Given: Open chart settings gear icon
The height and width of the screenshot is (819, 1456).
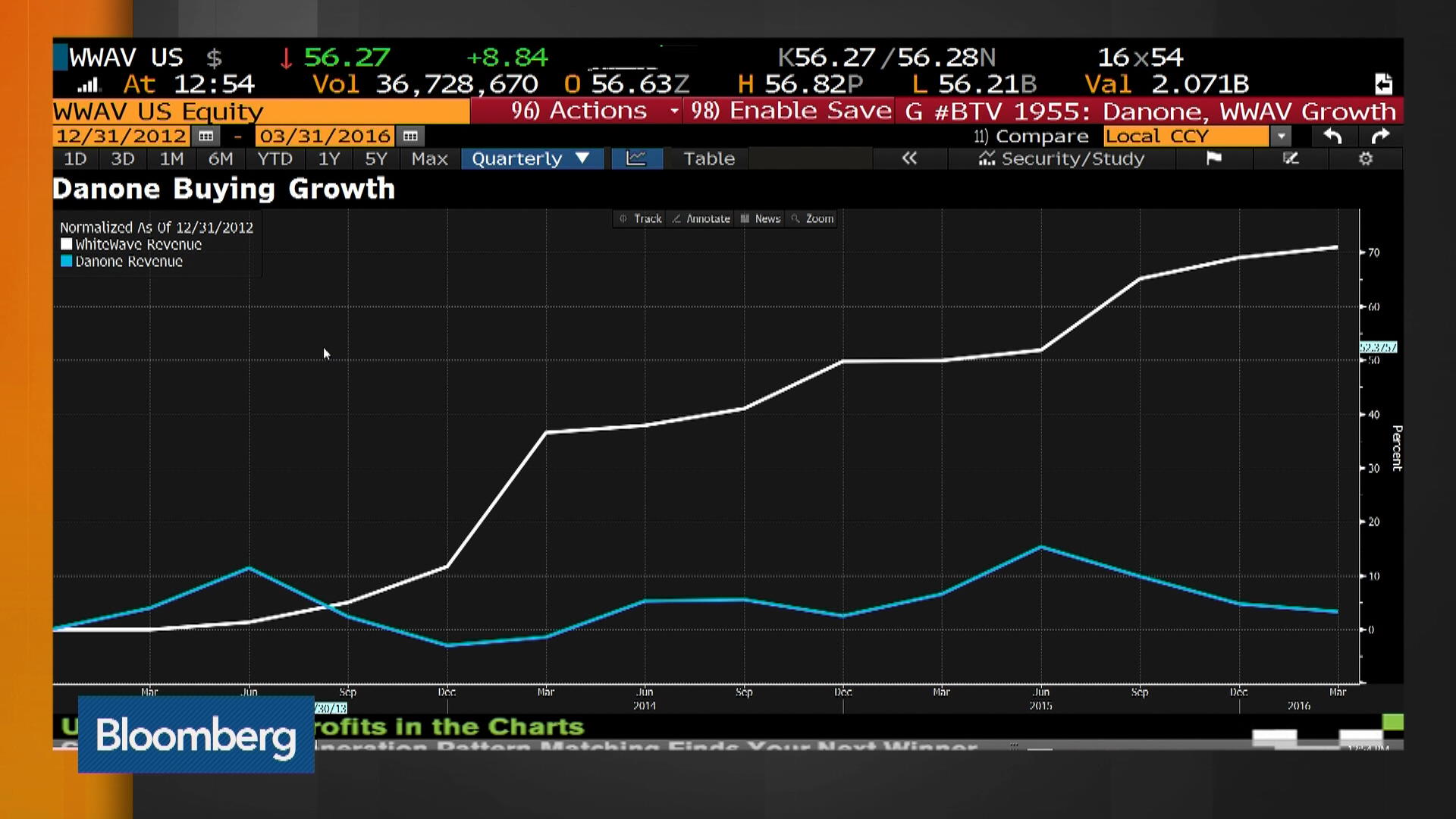Looking at the screenshot, I should pos(1366,158).
